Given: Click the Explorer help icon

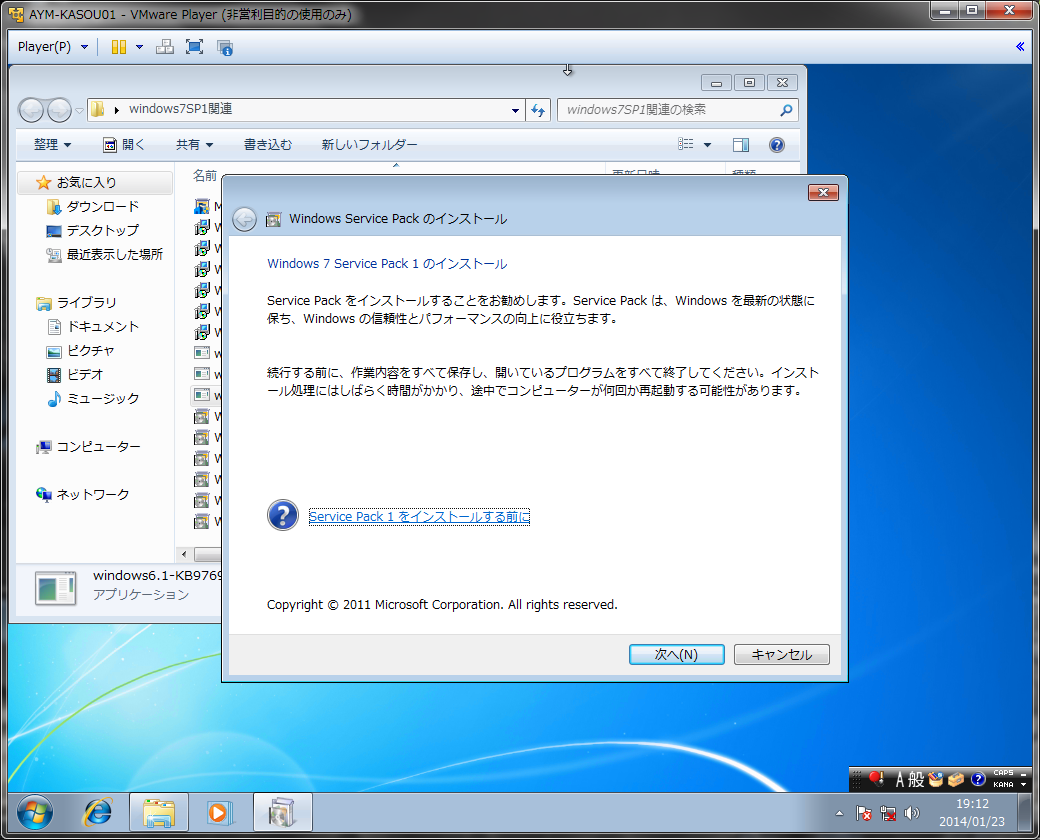Looking at the screenshot, I should click(777, 145).
